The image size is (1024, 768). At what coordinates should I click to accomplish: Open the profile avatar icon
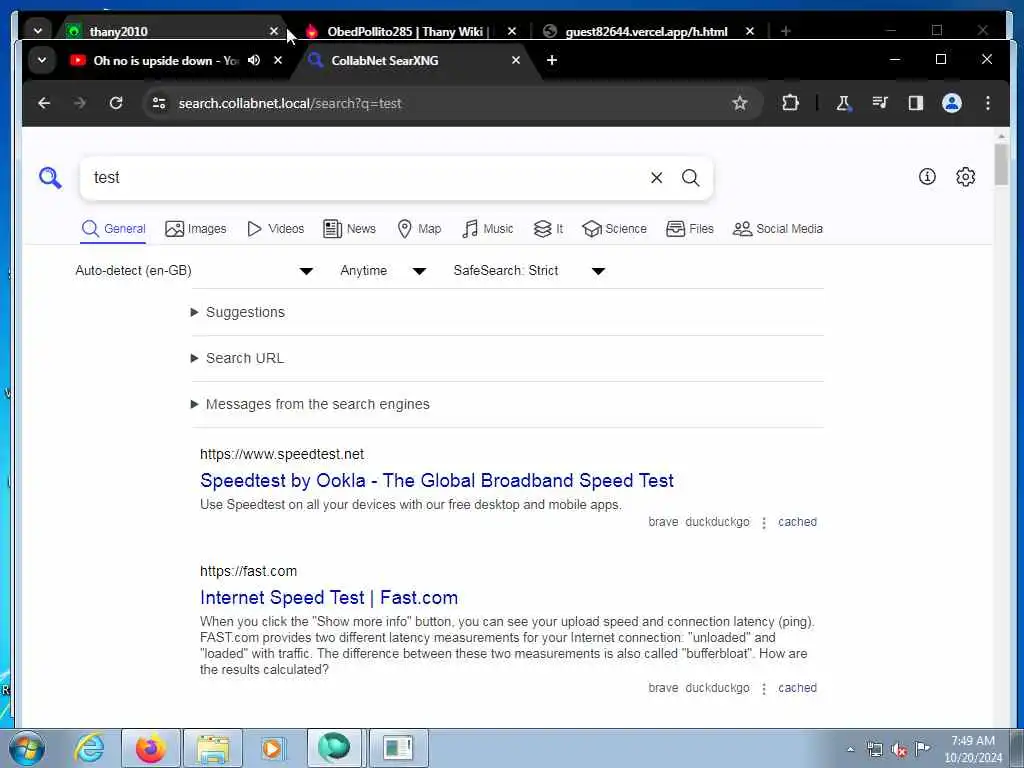click(952, 103)
